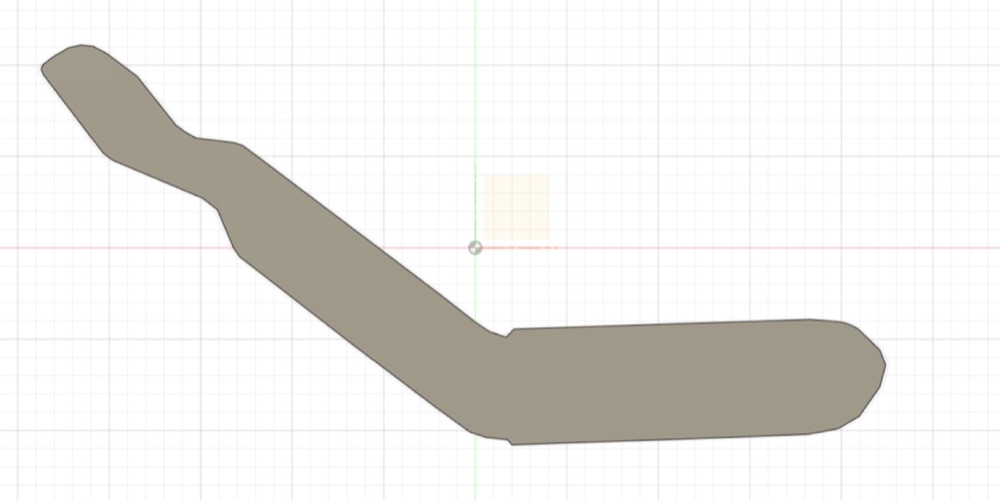Select the short flat edge above the neck
This screenshot has height=500, width=1000.
pos(216,140)
